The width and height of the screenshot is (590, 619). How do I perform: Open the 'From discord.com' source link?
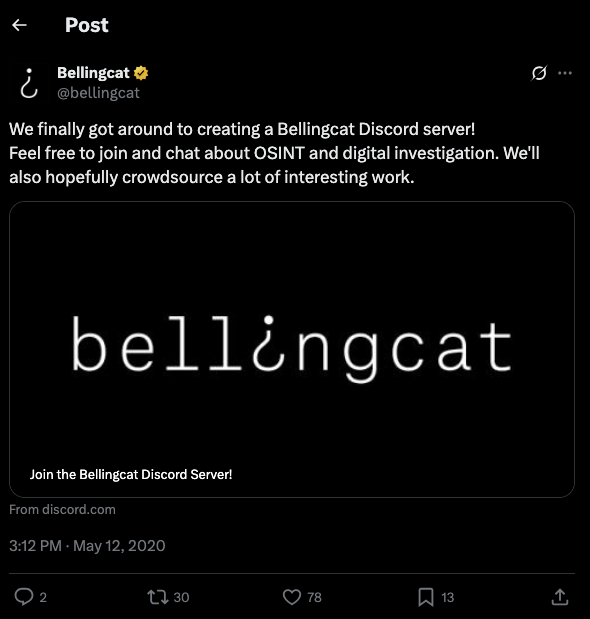click(62, 510)
